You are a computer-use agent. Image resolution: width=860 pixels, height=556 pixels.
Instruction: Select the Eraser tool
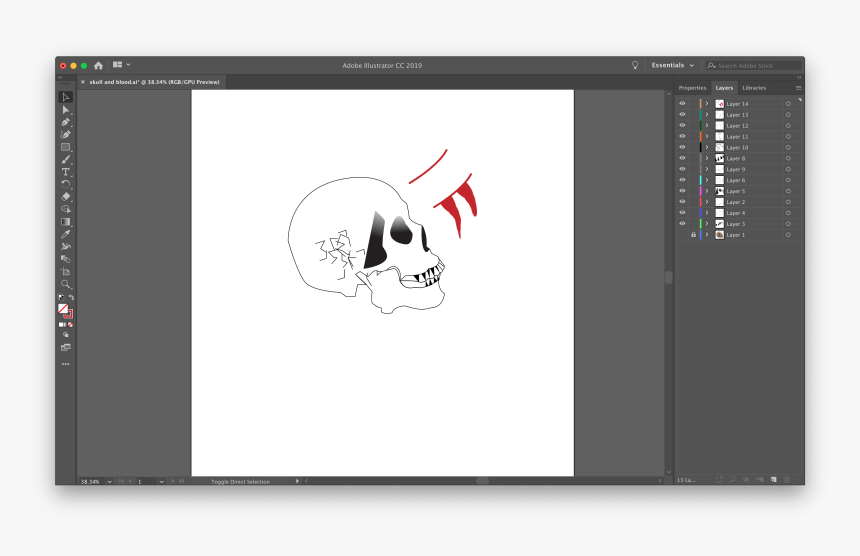[x=65, y=196]
